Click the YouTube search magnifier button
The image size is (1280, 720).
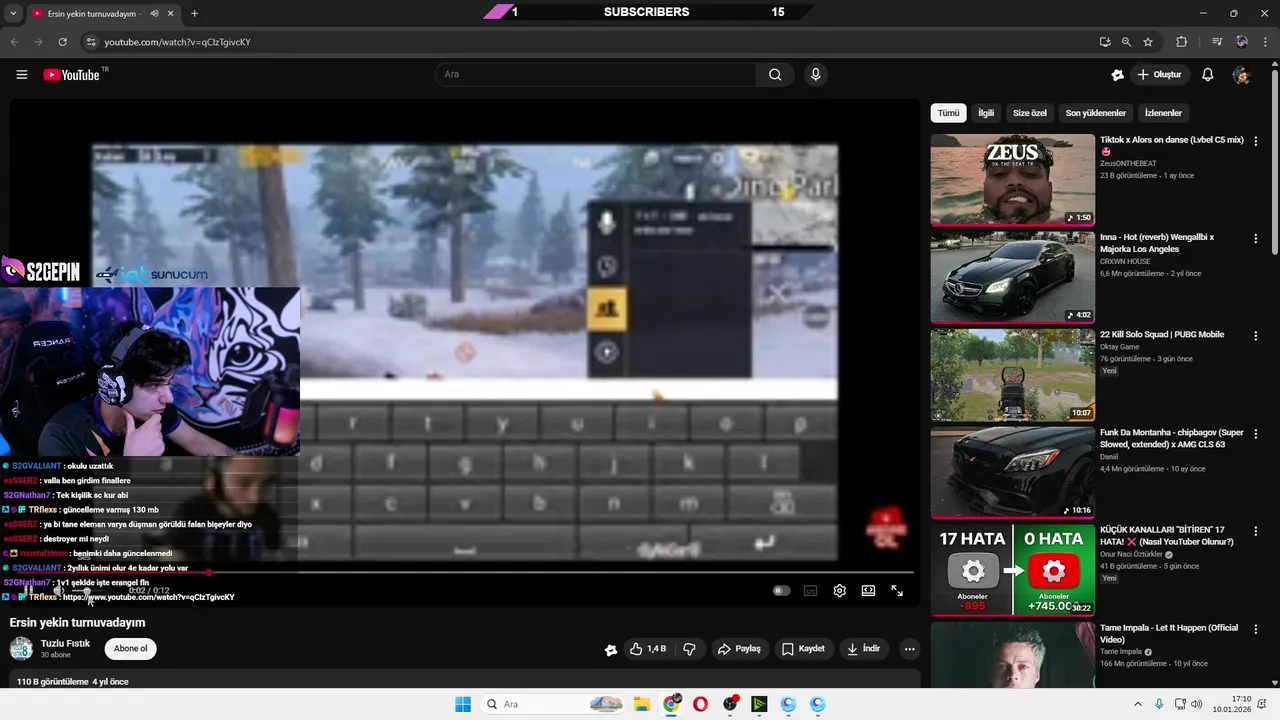coord(775,75)
